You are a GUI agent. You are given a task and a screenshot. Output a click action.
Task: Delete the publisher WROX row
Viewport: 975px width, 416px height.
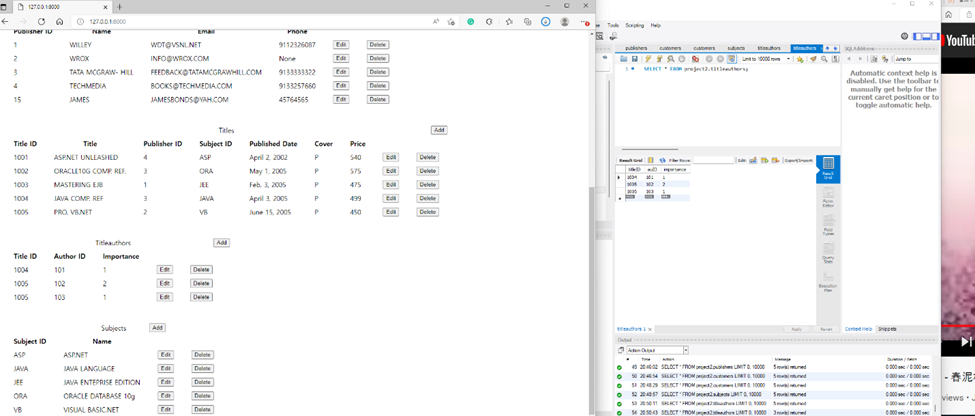(377, 58)
